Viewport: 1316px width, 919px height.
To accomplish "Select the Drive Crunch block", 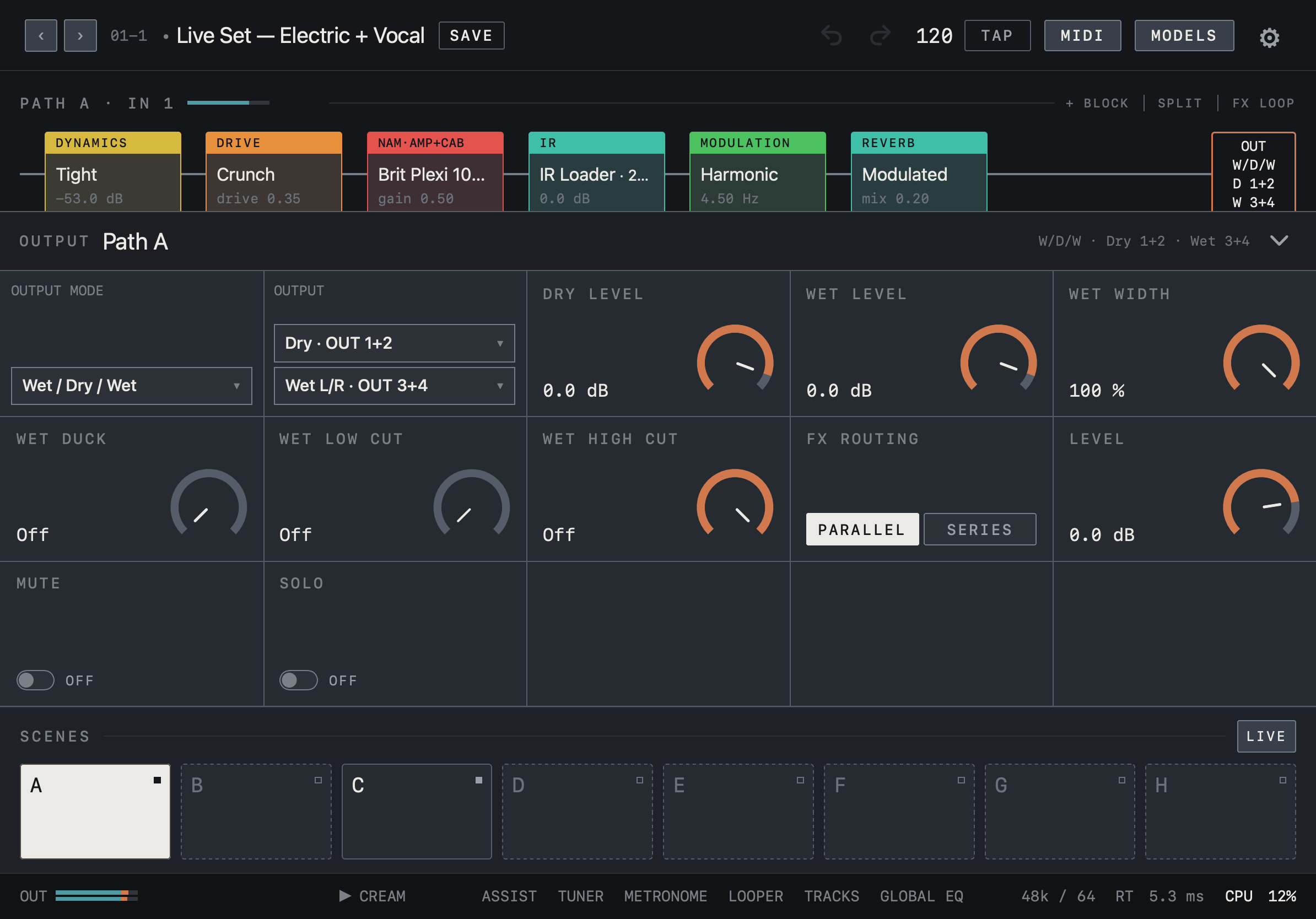I will (274, 172).
